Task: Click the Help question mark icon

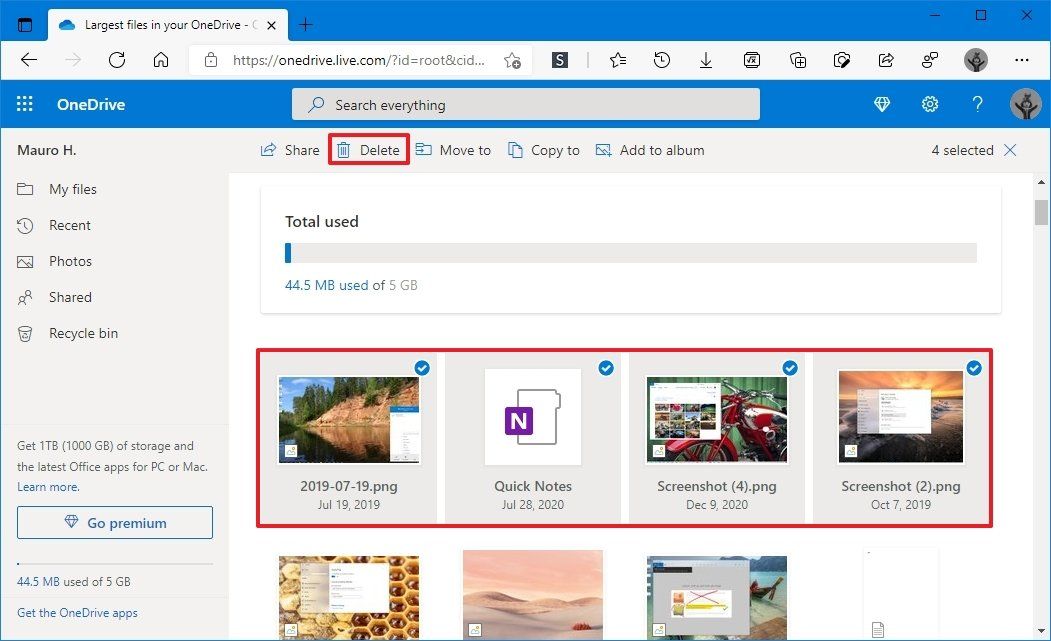Action: tap(977, 103)
